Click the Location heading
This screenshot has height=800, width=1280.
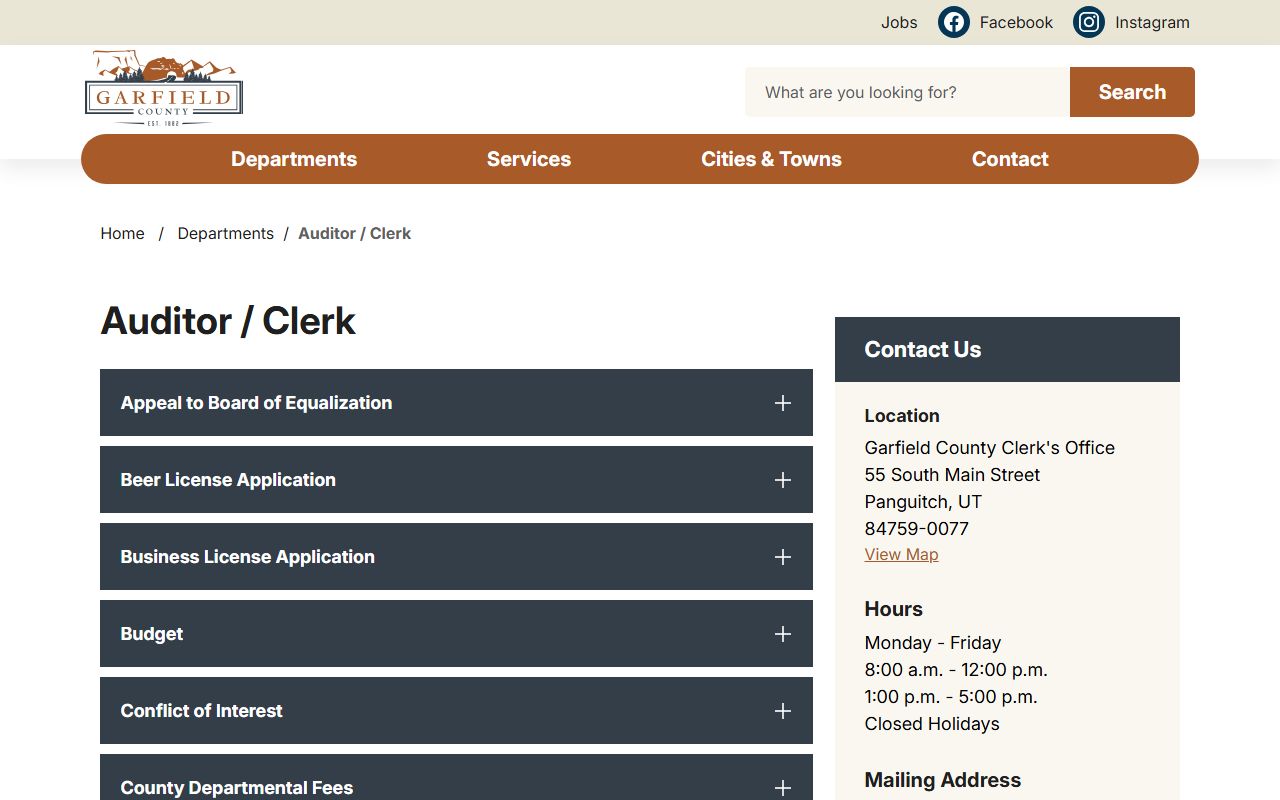point(902,416)
